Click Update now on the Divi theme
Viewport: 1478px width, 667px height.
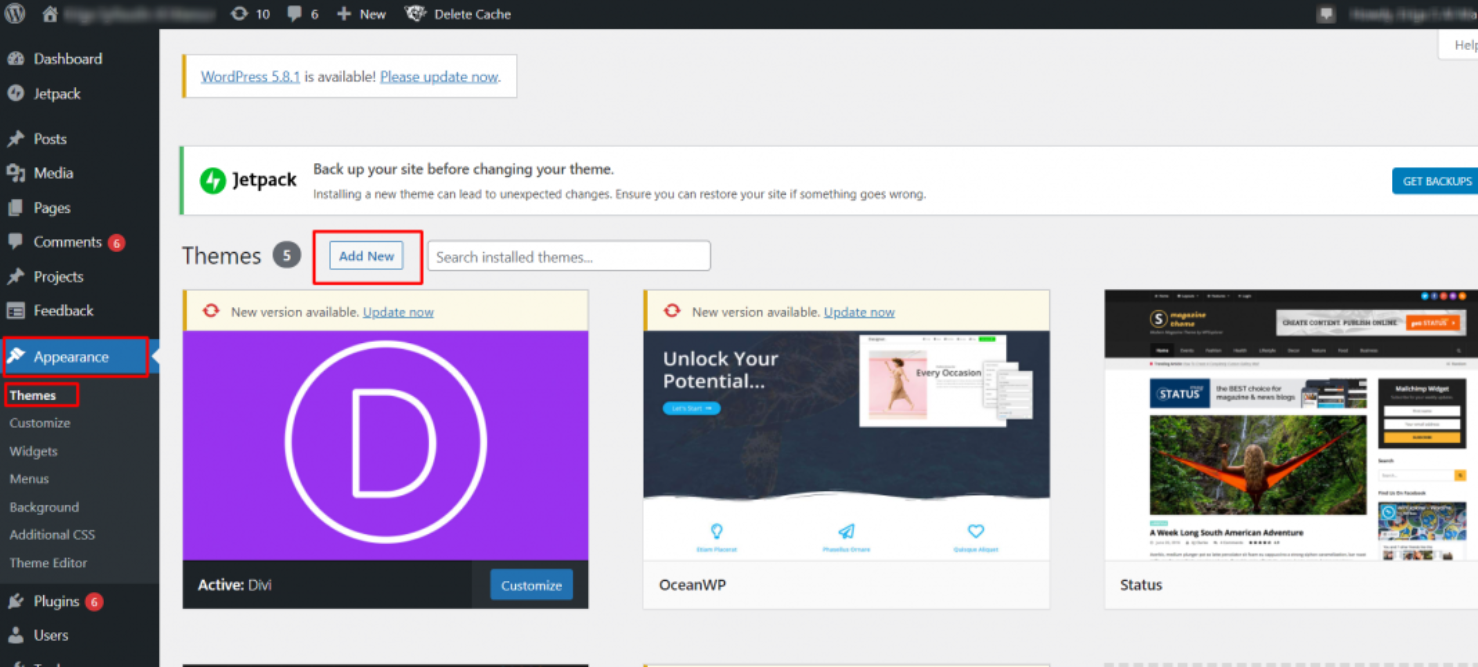click(x=398, y=312)
